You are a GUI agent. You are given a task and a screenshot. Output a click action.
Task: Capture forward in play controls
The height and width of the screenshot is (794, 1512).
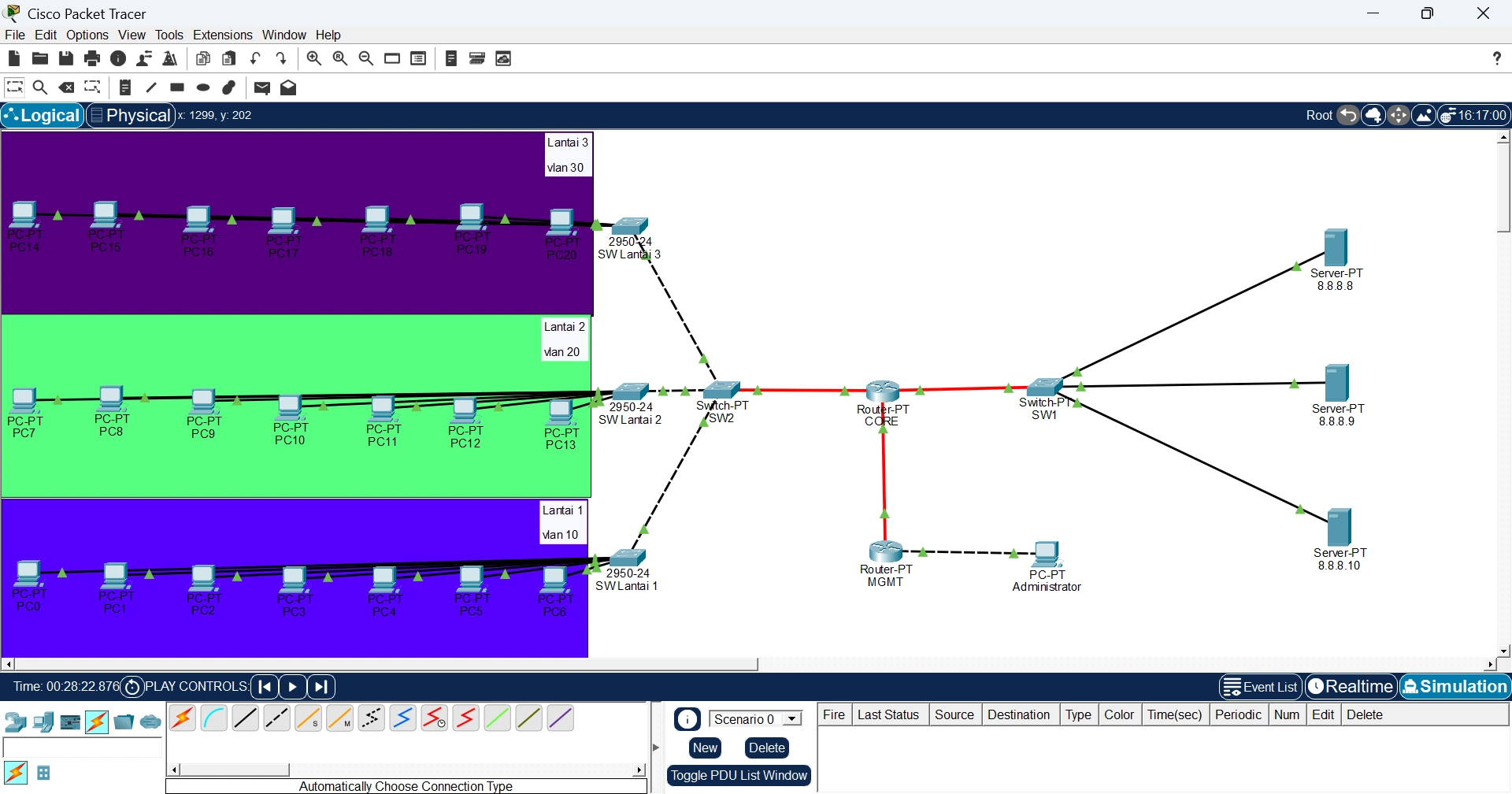tap(321, 687)
